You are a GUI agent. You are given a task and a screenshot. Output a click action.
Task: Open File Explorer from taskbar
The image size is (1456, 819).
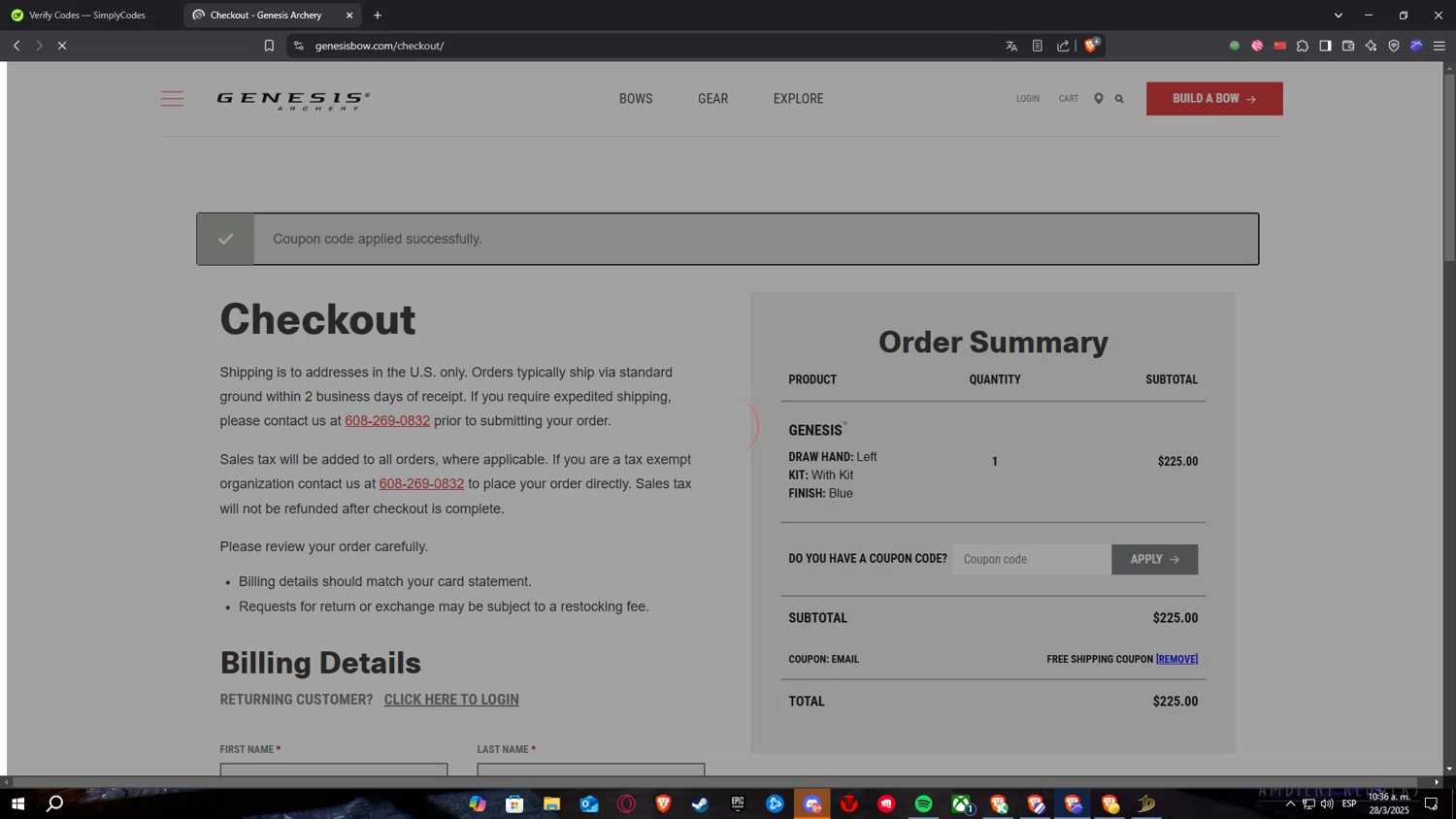[551, 803]
